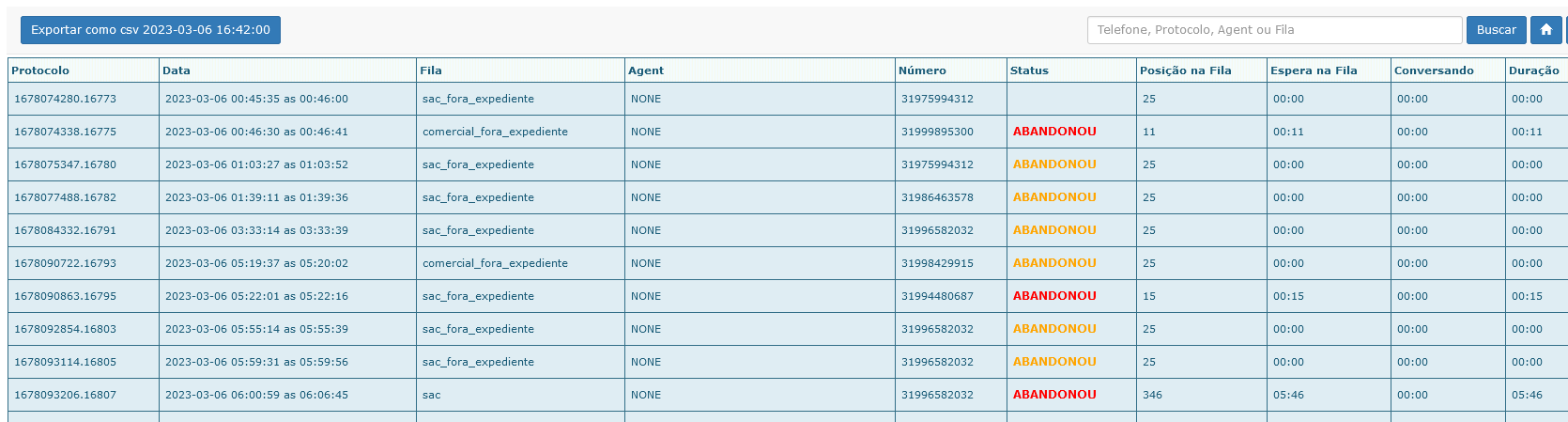Click the Agent column header

(x=646, y=70)
